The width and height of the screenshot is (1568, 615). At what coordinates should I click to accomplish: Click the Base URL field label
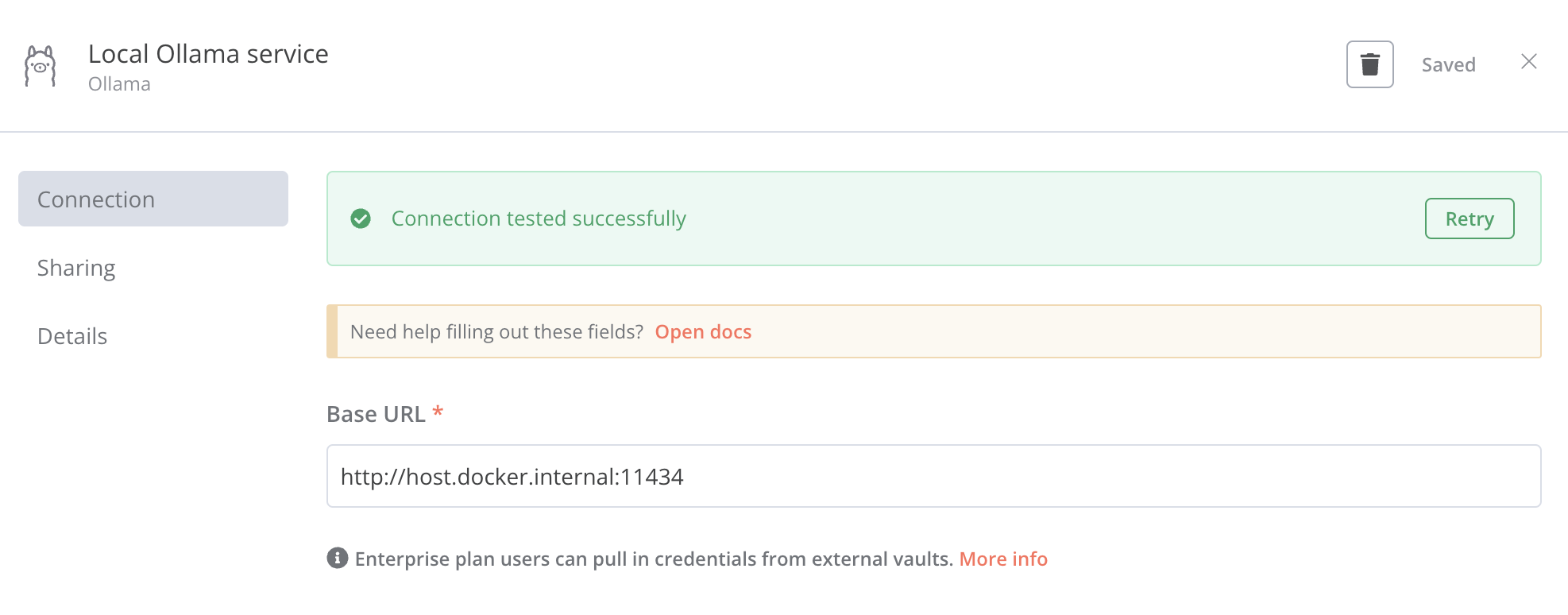coord(377,414)
